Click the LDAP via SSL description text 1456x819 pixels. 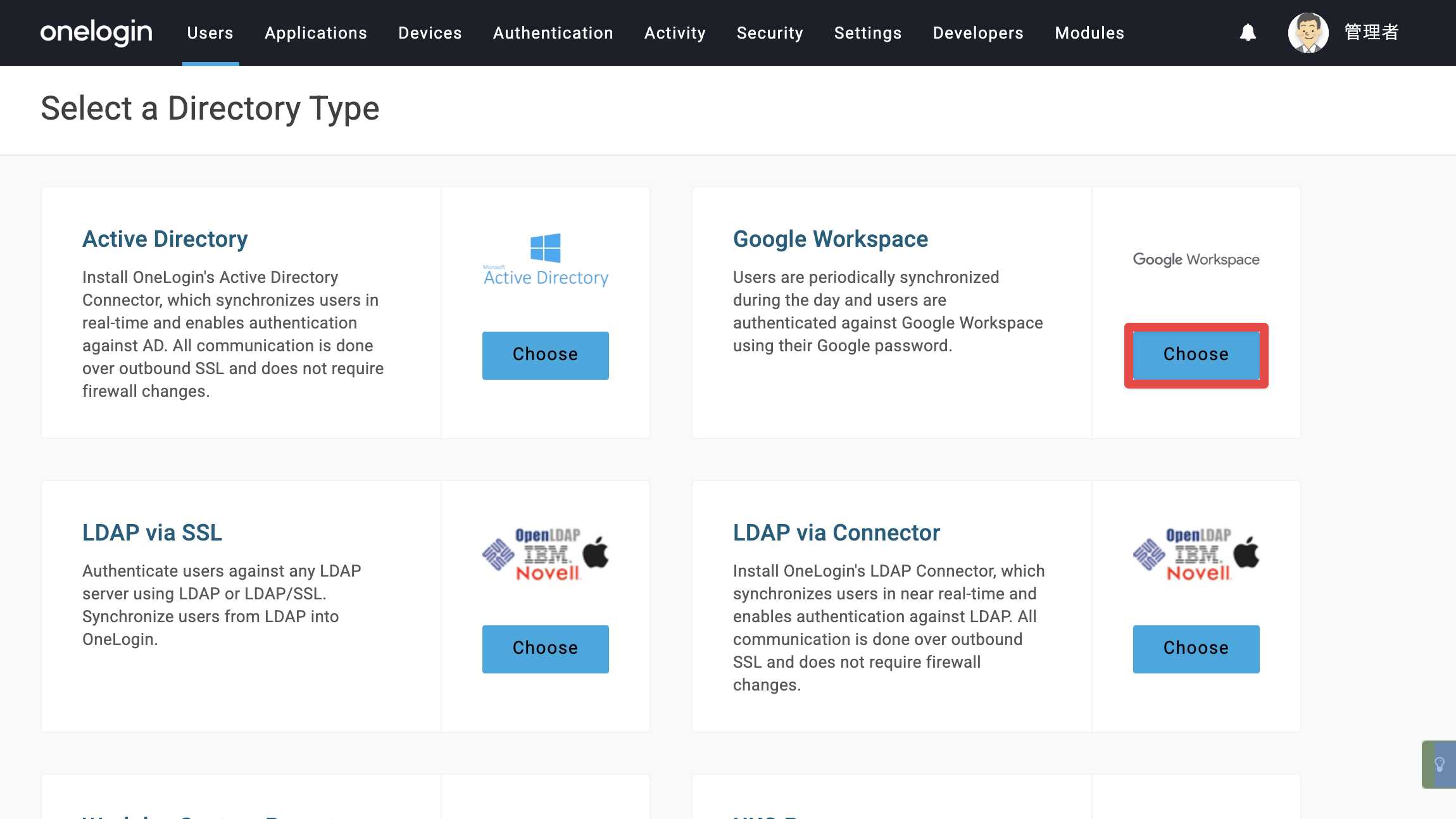222,605
